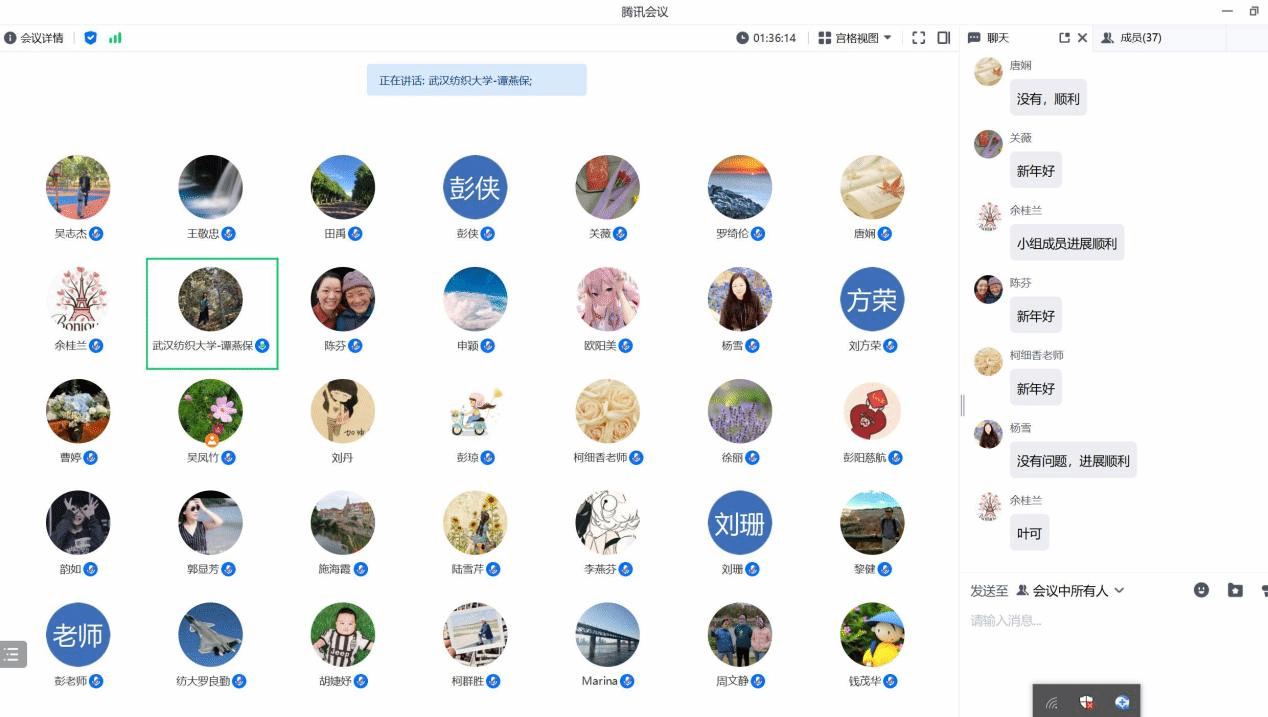Click the blue security shield icon

tap(91, 38)
